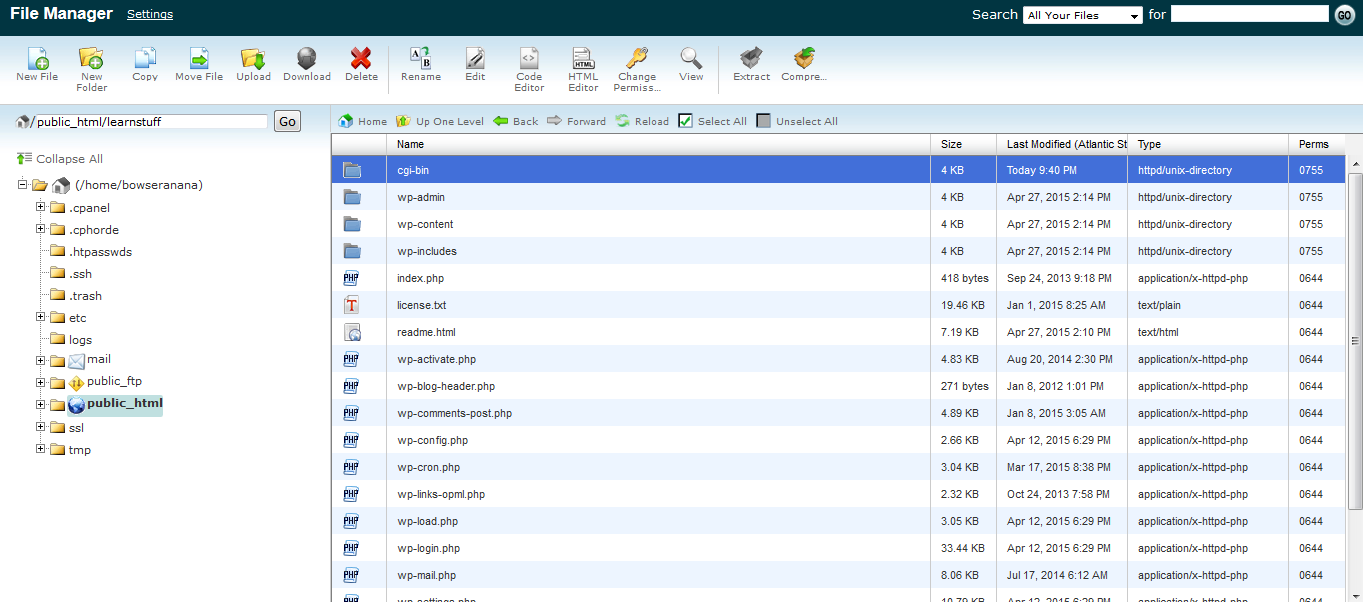Image resolution: width=1363 pixels, height=602 pixels.
Task: Click the Unselect All checkbox
Action: (x=764, y=121)
